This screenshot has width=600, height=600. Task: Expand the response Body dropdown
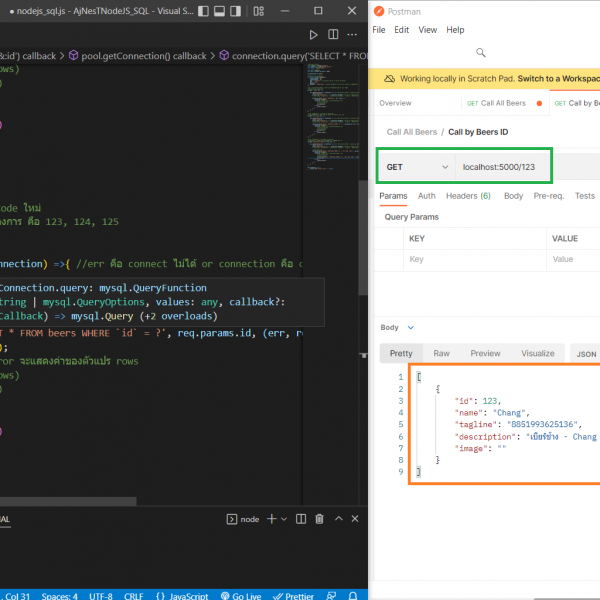click(411, 327)
